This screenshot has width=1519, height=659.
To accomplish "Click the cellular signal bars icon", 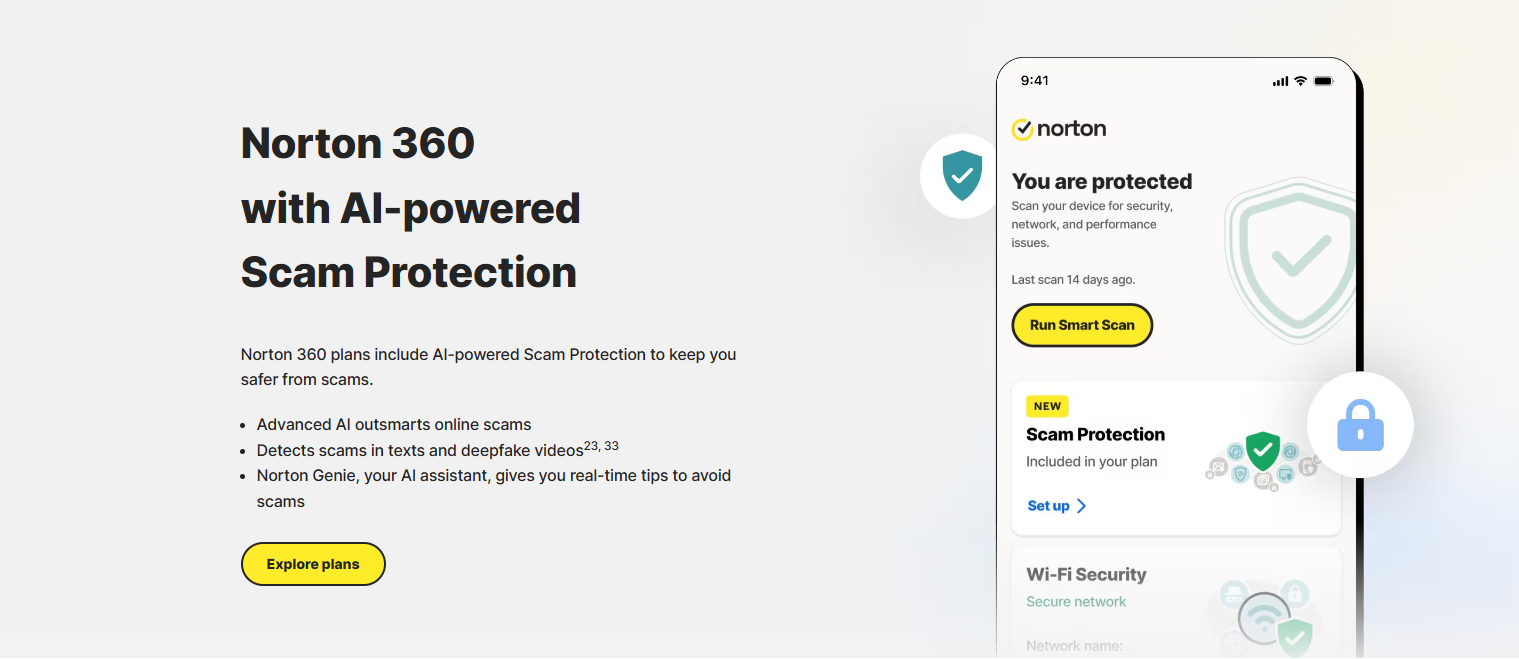I will [x=1280, y=80].
